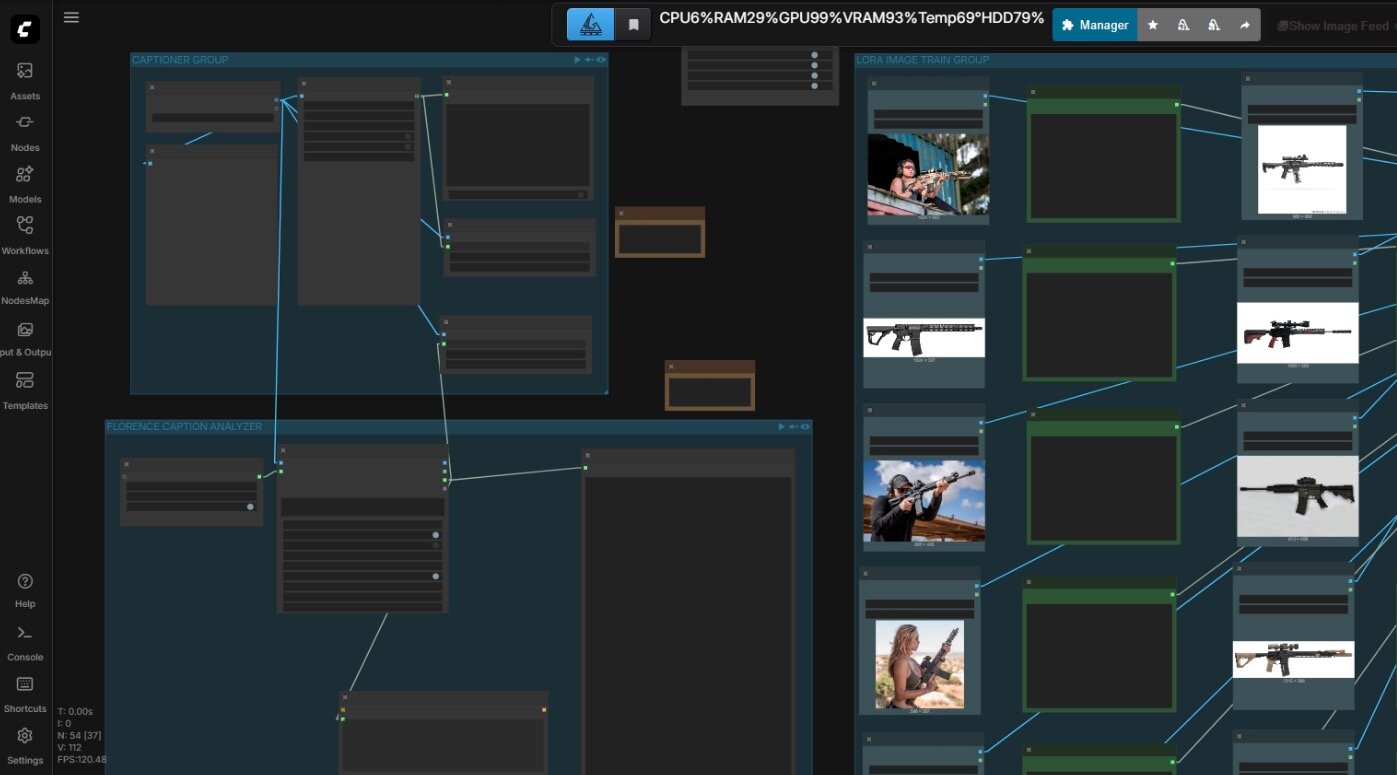Open the Help panel
Viewport: 1397px width, 775px height.
click(25, 590)
